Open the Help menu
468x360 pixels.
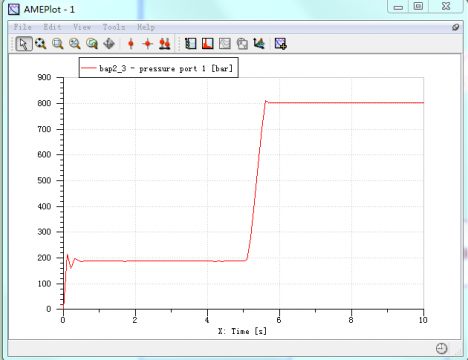click(x=146, y=27)
